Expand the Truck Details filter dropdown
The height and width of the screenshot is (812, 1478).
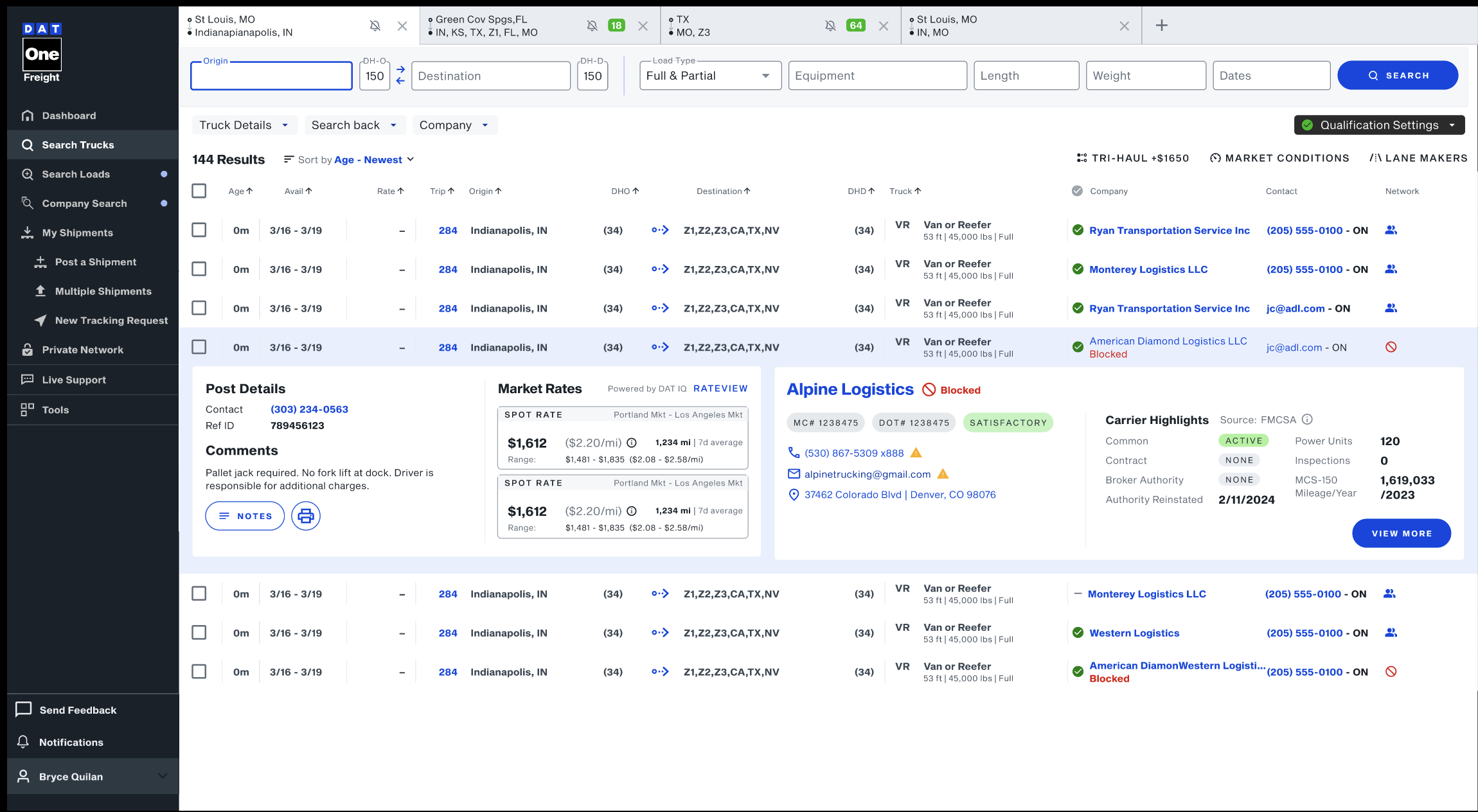[244, 125]
